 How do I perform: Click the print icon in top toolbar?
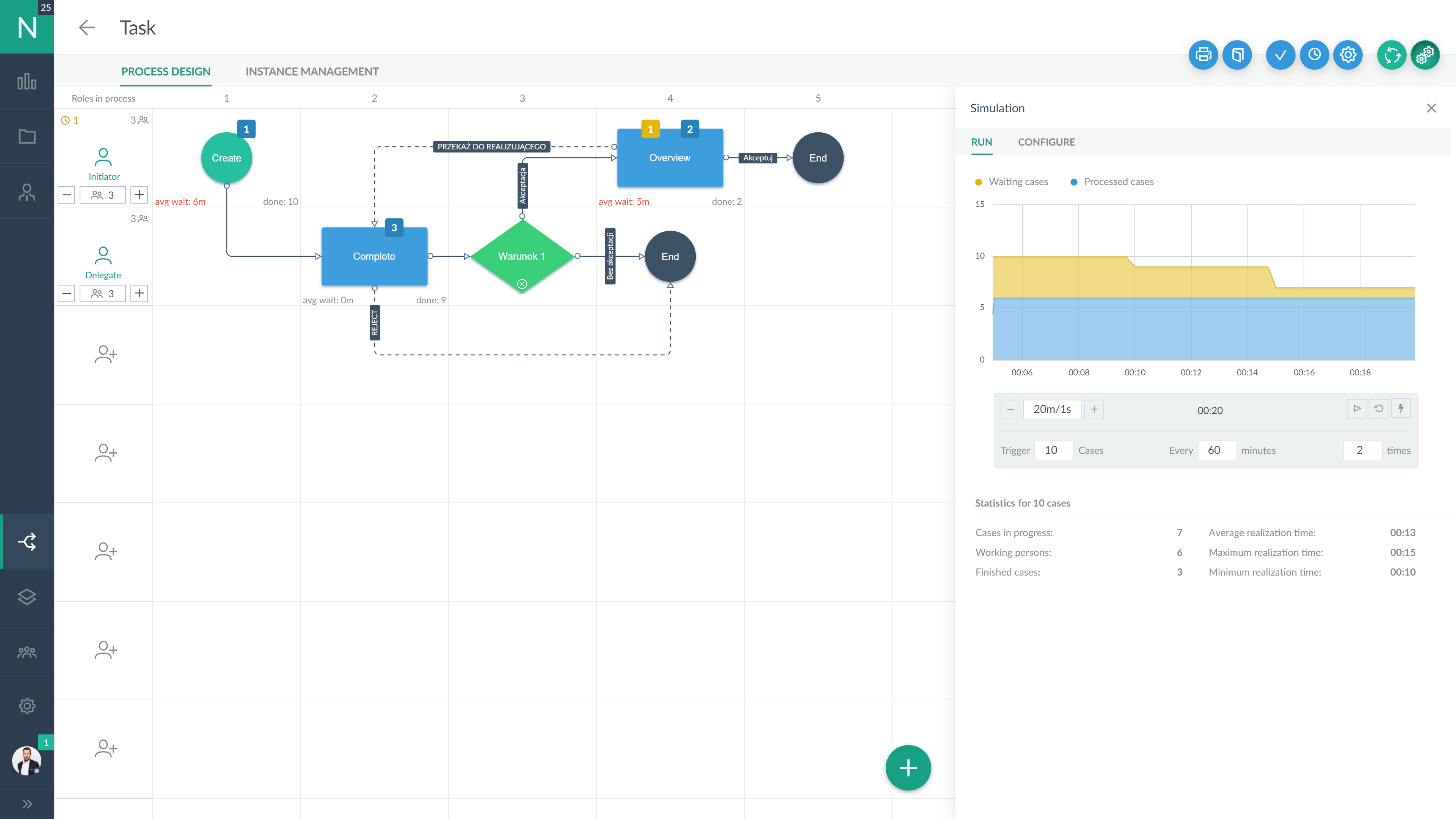1203,55
